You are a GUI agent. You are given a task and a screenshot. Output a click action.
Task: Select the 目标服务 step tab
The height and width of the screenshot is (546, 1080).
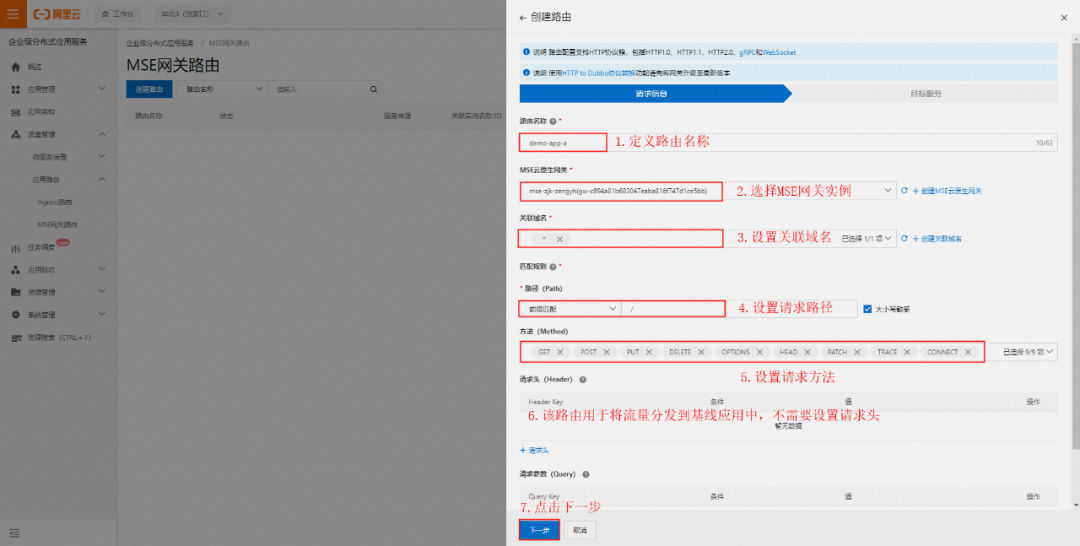tap(926, 94)
